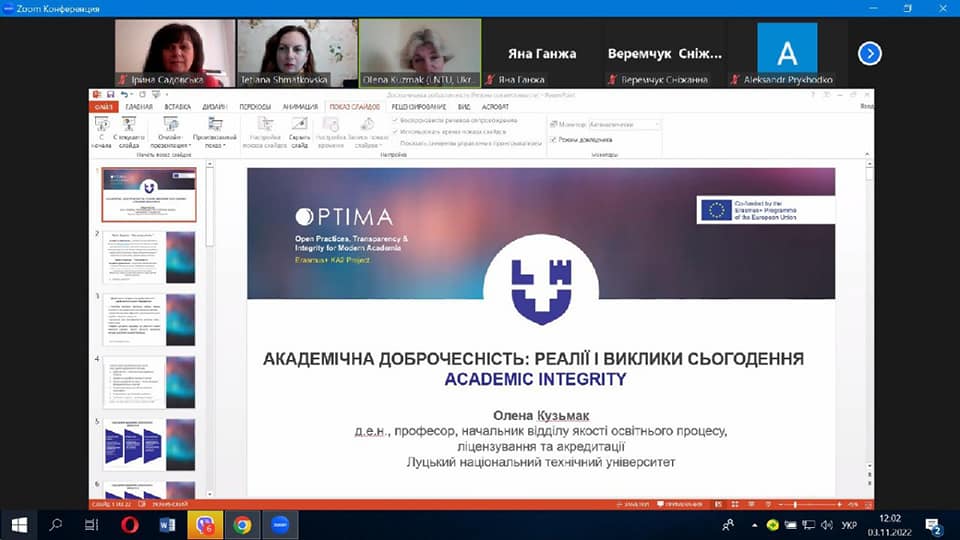Click Save icon in quick access toolbar
The image size is (960, 540).
[x=111, y=95]
